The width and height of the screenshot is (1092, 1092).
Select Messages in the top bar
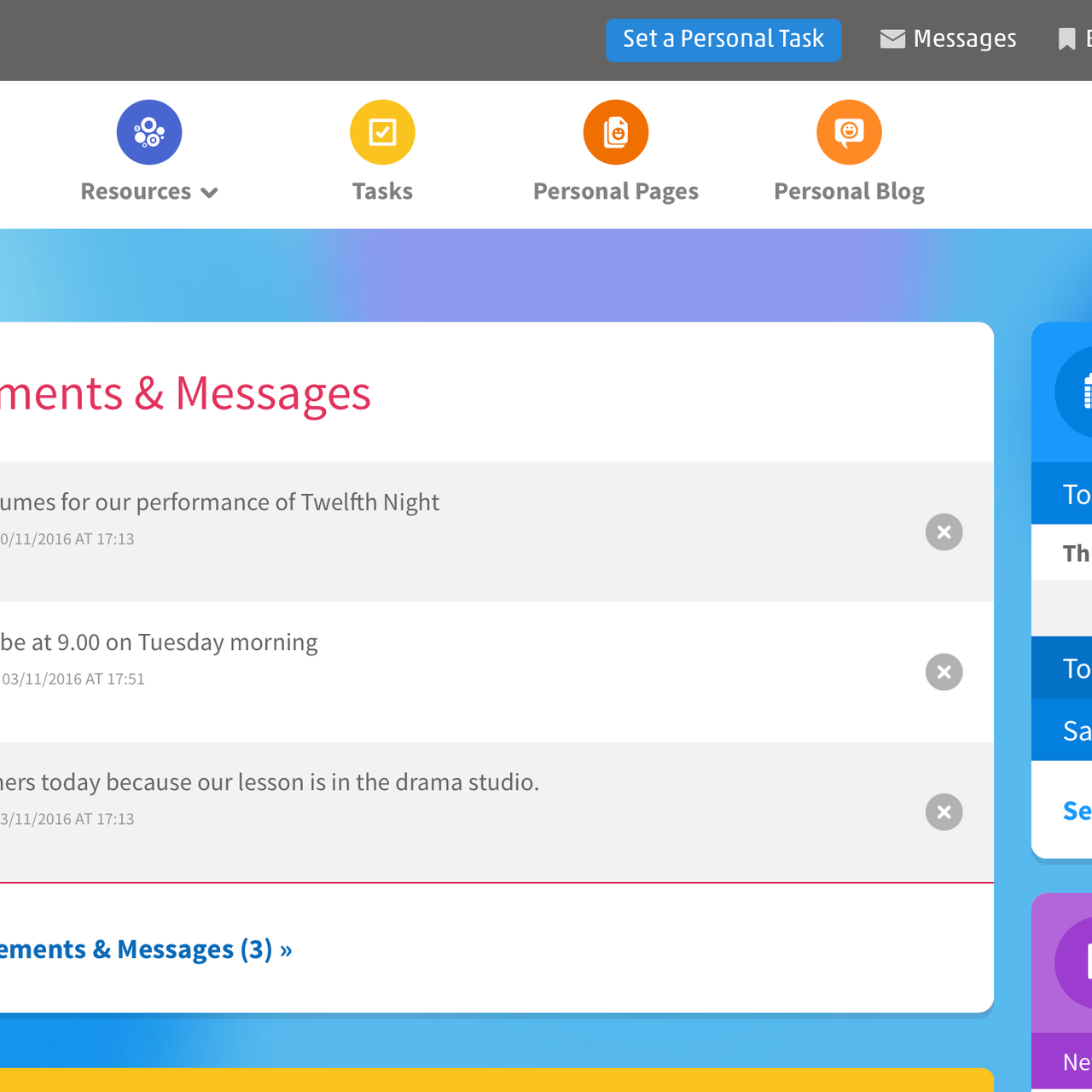(948, 38)
